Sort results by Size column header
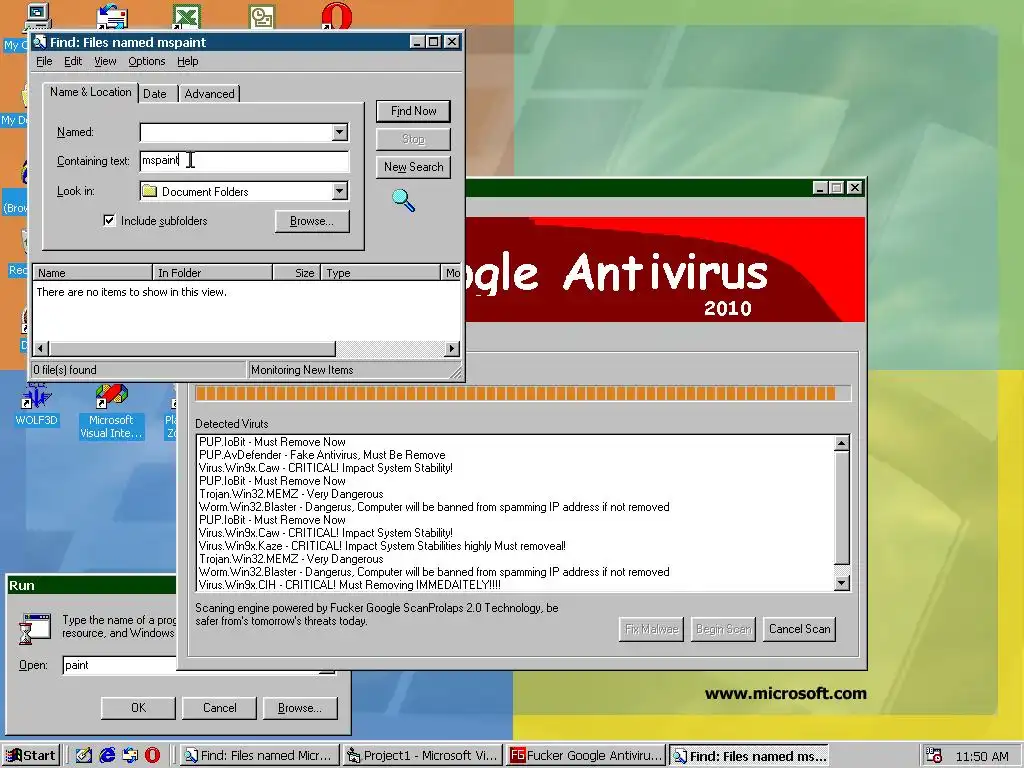This screenshot has height=768, width=1024. pos(296,273)
